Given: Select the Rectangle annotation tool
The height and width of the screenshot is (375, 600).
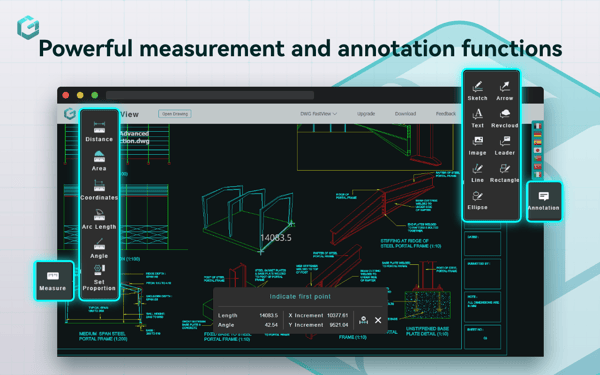Looking at the screenshot, I should pyautogui.click(x=504, y=173).
